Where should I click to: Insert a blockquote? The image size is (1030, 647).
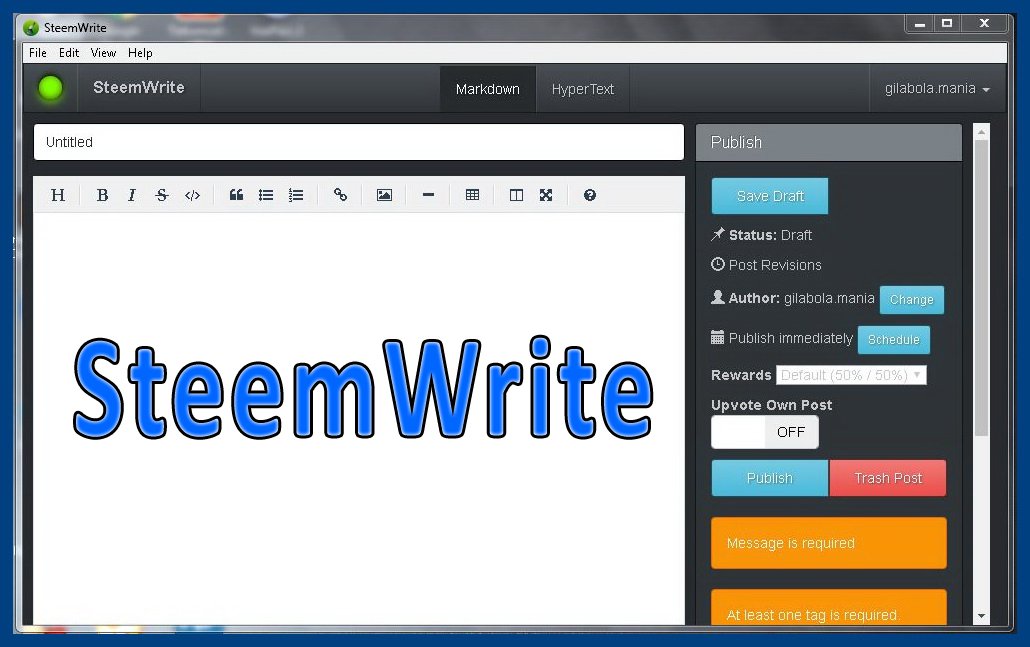[x=236, y=195]
